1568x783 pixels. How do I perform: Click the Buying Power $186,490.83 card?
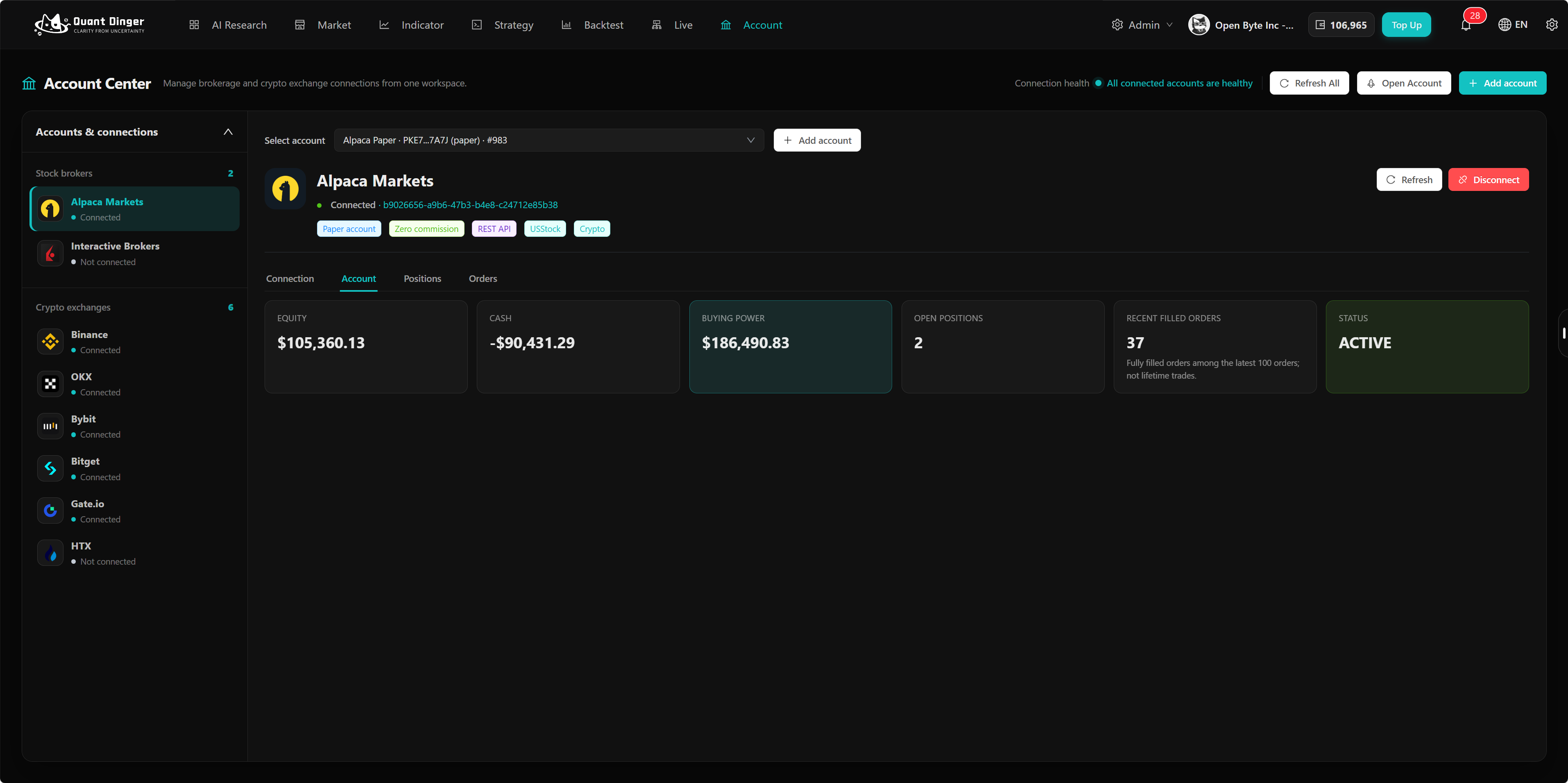[790, 347]
